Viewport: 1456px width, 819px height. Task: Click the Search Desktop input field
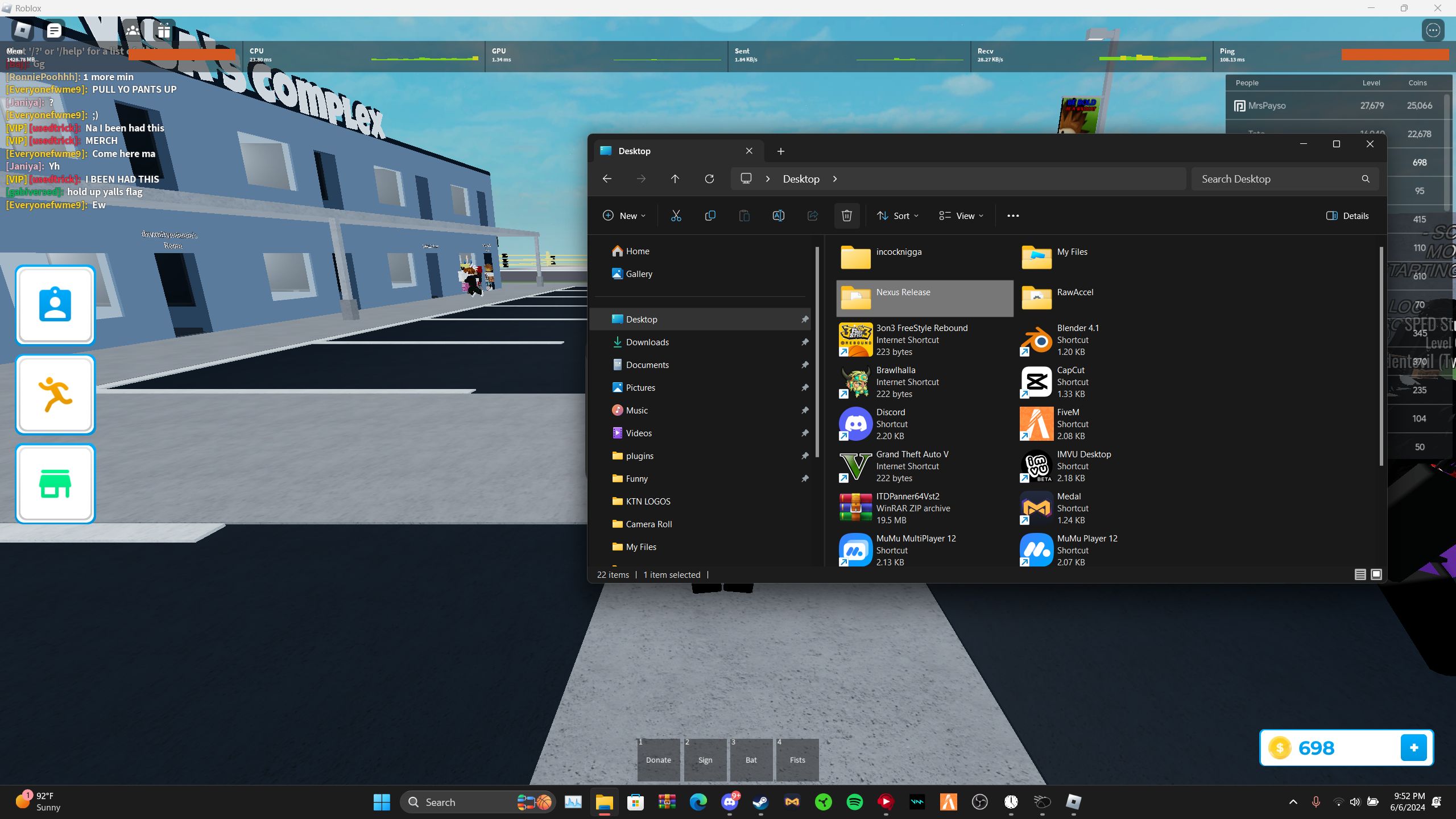[x=1274, y=179]
